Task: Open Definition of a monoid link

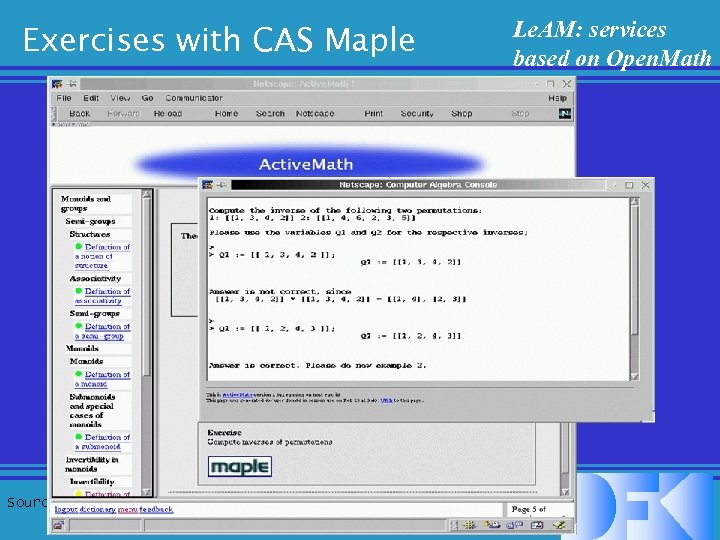Action: point(102,379)
